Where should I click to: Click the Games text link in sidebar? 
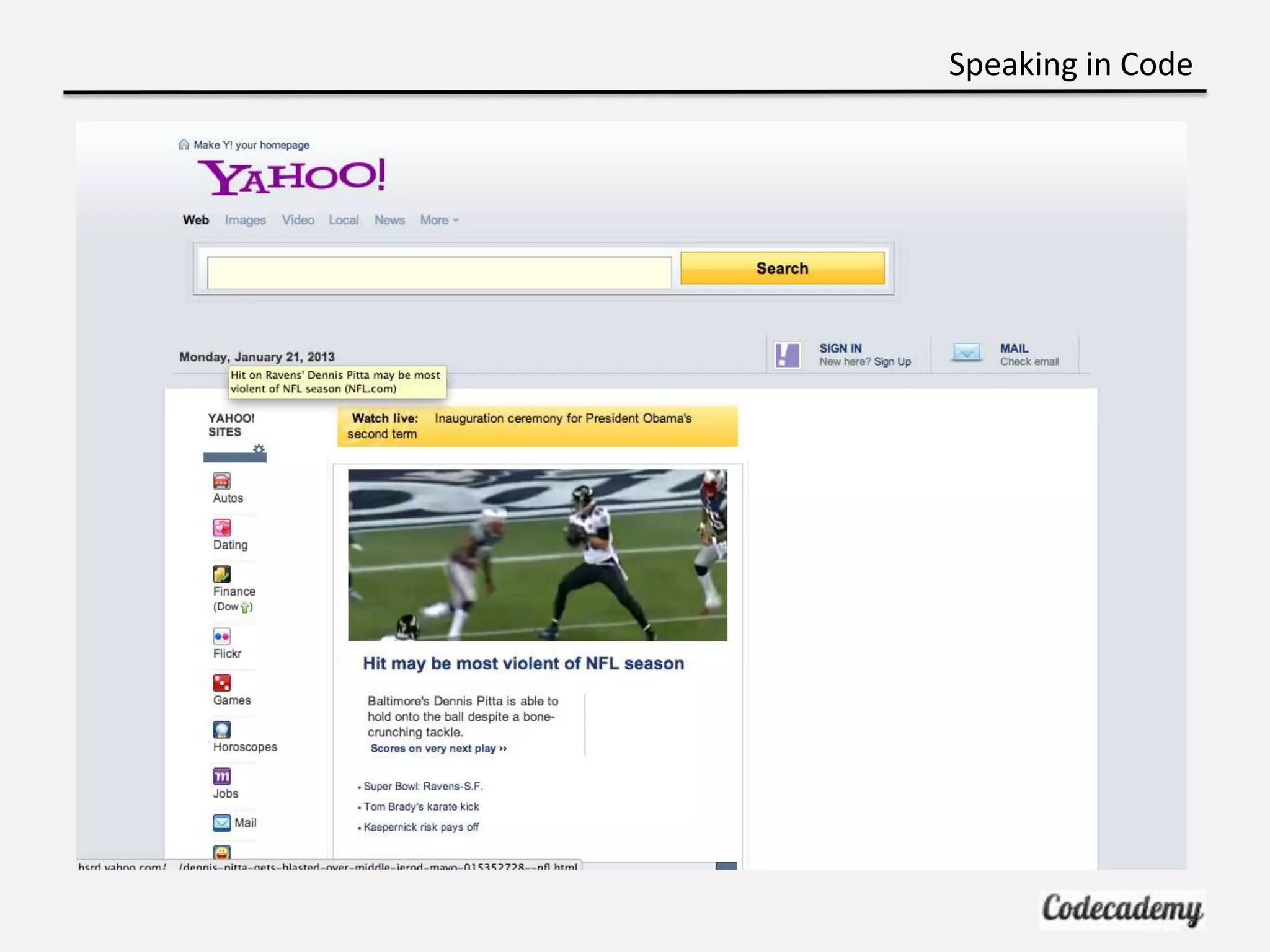pyautogui.click(x=232, y=700)
